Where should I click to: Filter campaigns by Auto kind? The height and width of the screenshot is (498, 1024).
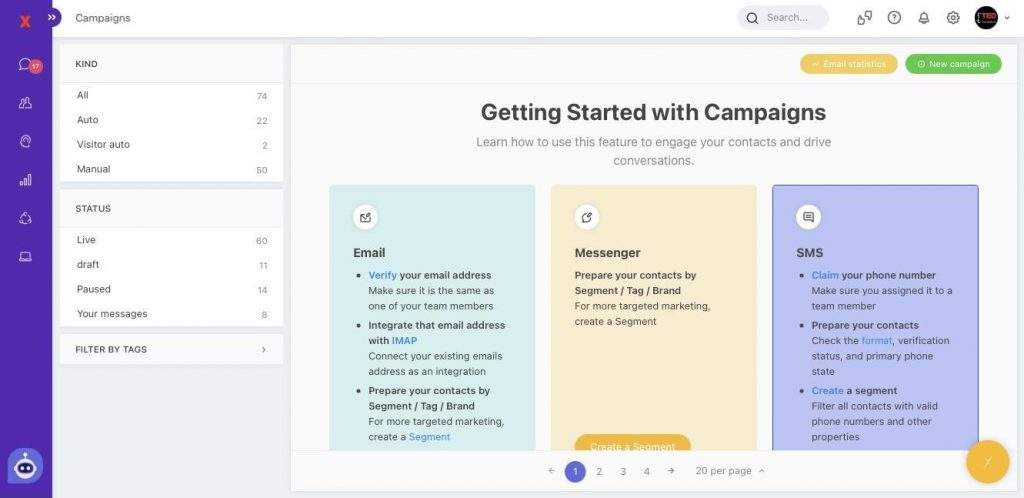point(88,120)
